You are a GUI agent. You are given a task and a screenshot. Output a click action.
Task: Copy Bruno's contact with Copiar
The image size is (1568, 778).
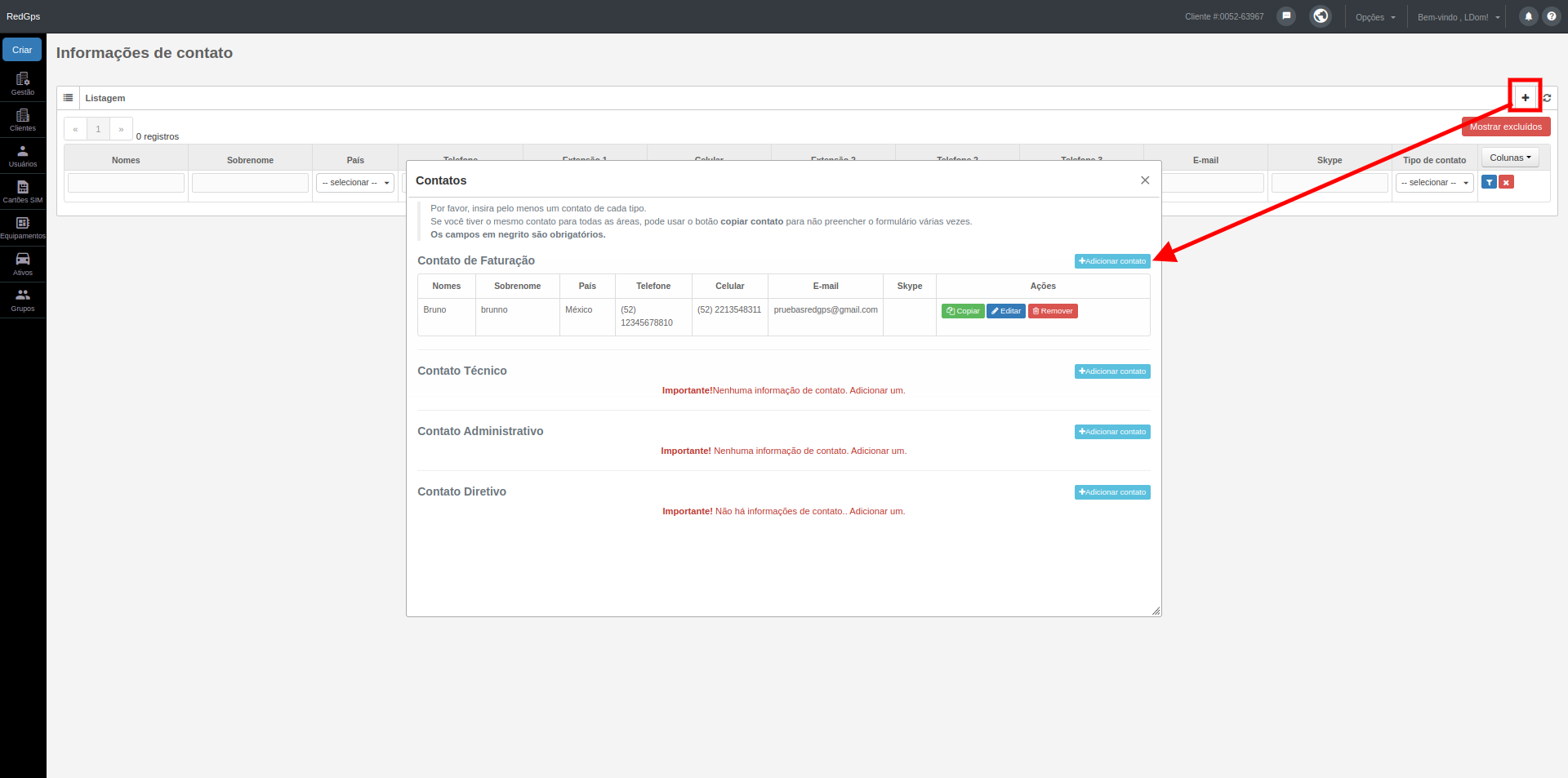[963, 311]
